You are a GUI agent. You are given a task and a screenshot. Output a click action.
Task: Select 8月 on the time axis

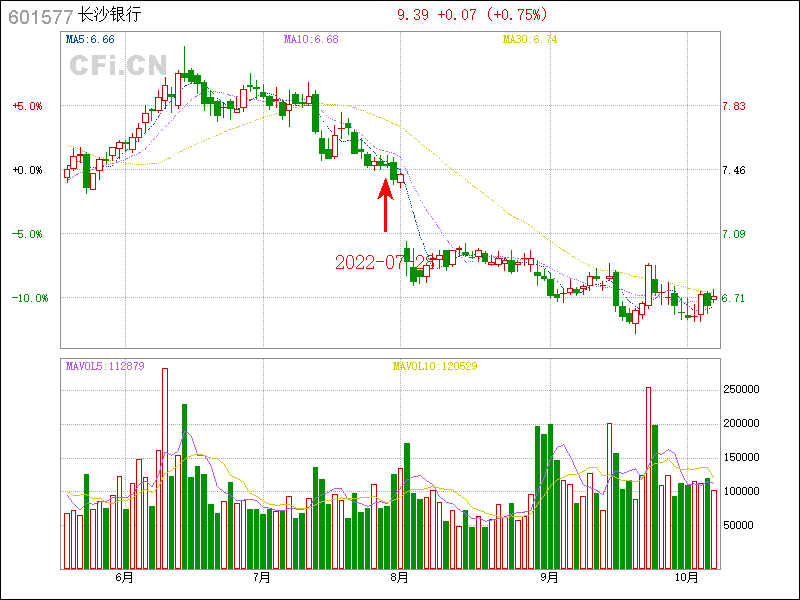tap(400, 577)
